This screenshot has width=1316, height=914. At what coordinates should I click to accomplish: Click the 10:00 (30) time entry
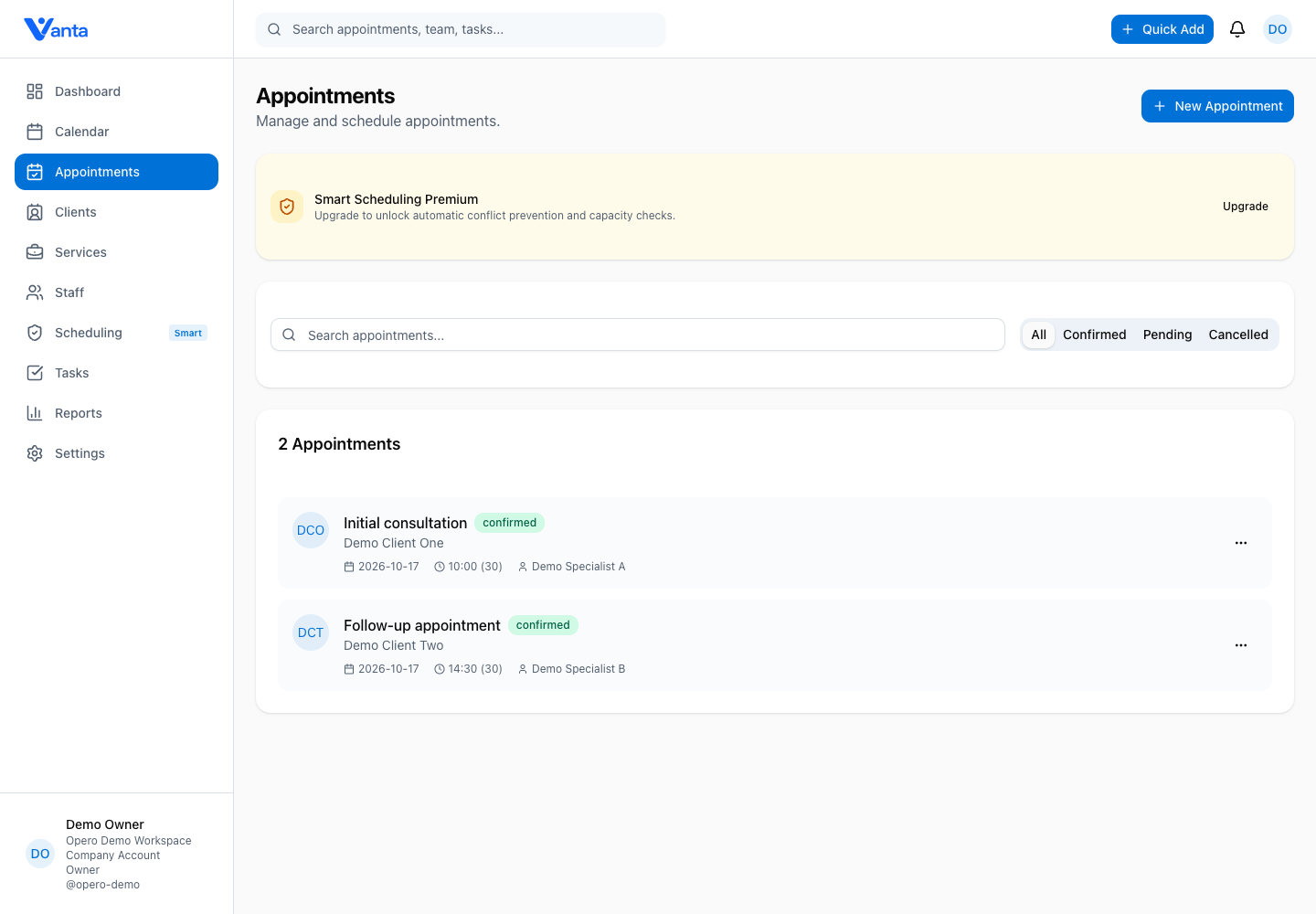click(x=468, y=567)
